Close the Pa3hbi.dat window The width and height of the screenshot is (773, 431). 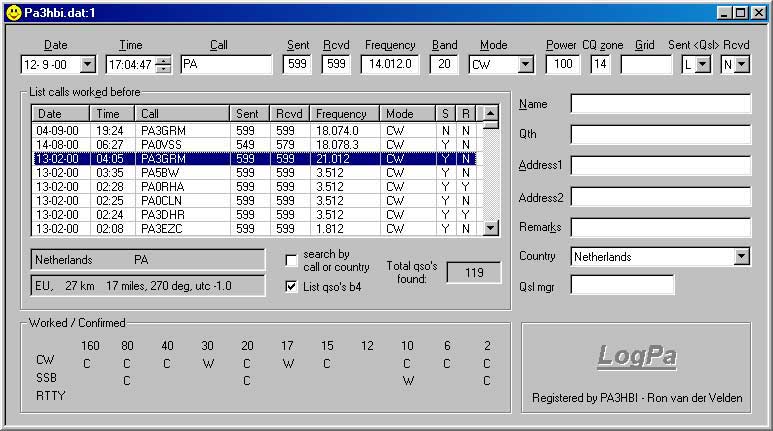click(758, 13)
